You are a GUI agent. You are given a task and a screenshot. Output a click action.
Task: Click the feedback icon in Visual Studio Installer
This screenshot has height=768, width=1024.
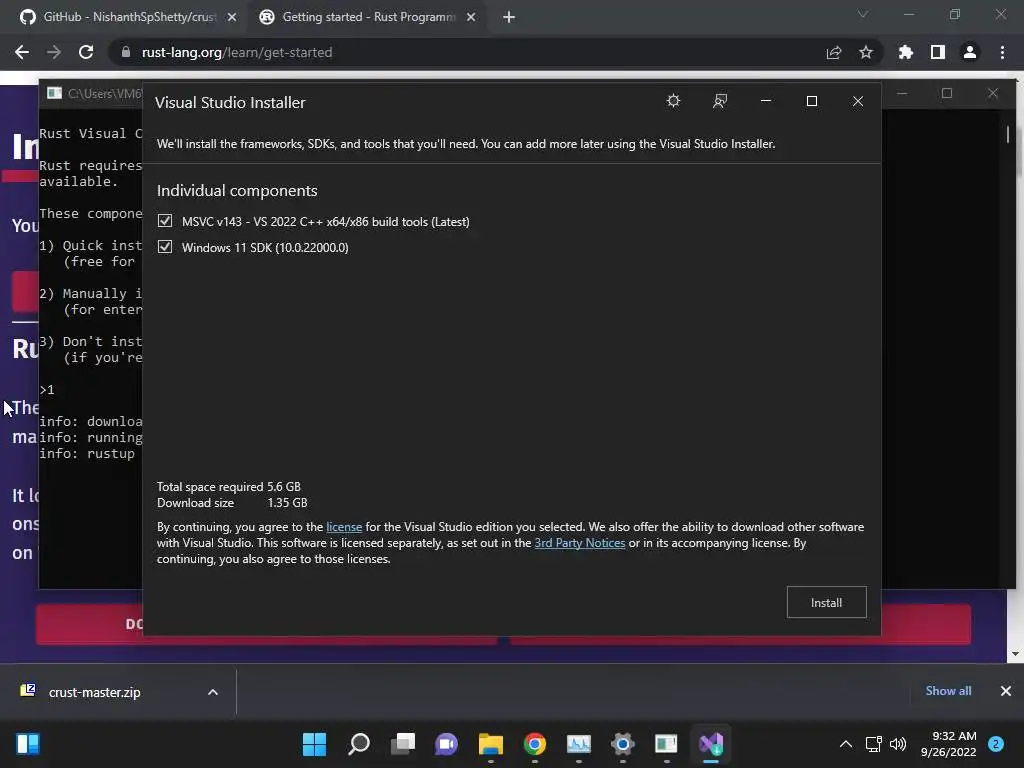pos(720,101)
